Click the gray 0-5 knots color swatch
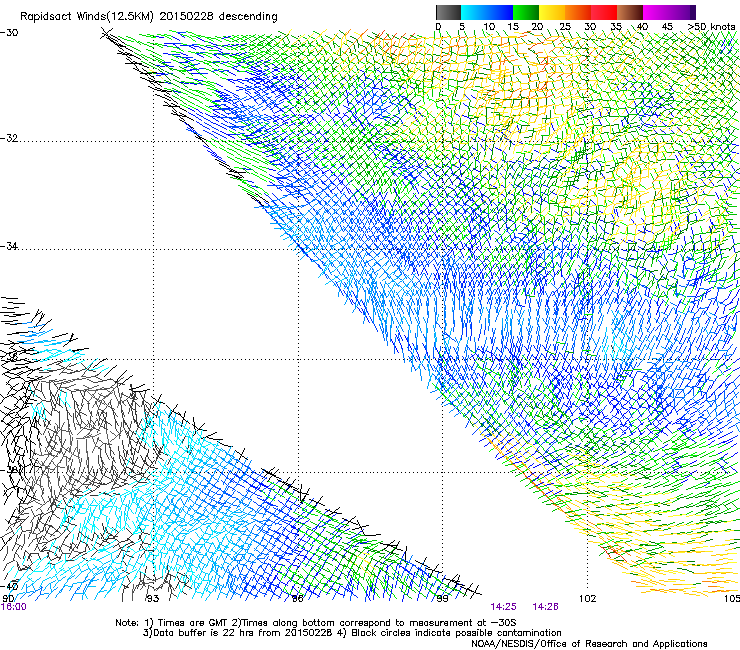Screen dimensions: 740x650 click(x=448, y=12)
